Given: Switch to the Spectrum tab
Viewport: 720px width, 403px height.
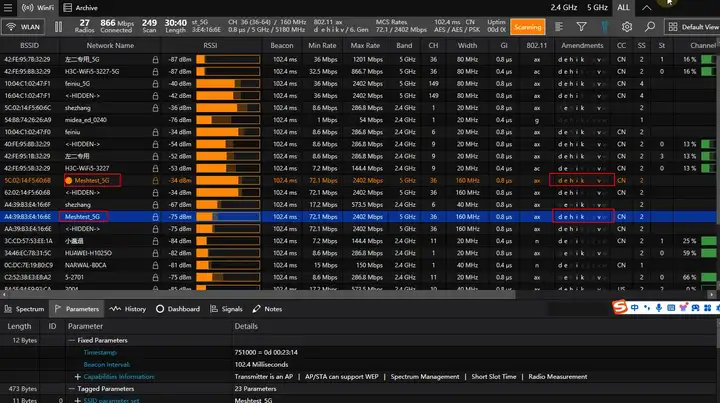Looking at the screenshot, I should click(x=24, y=309).
